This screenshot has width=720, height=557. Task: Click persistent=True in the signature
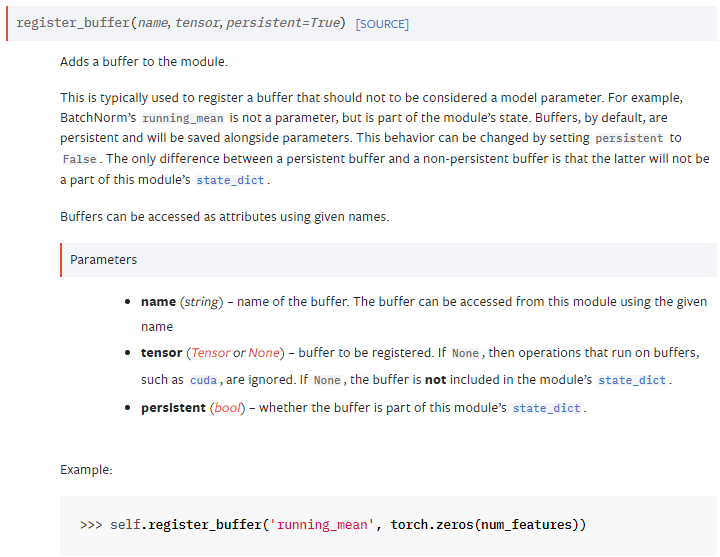point(283,23)
